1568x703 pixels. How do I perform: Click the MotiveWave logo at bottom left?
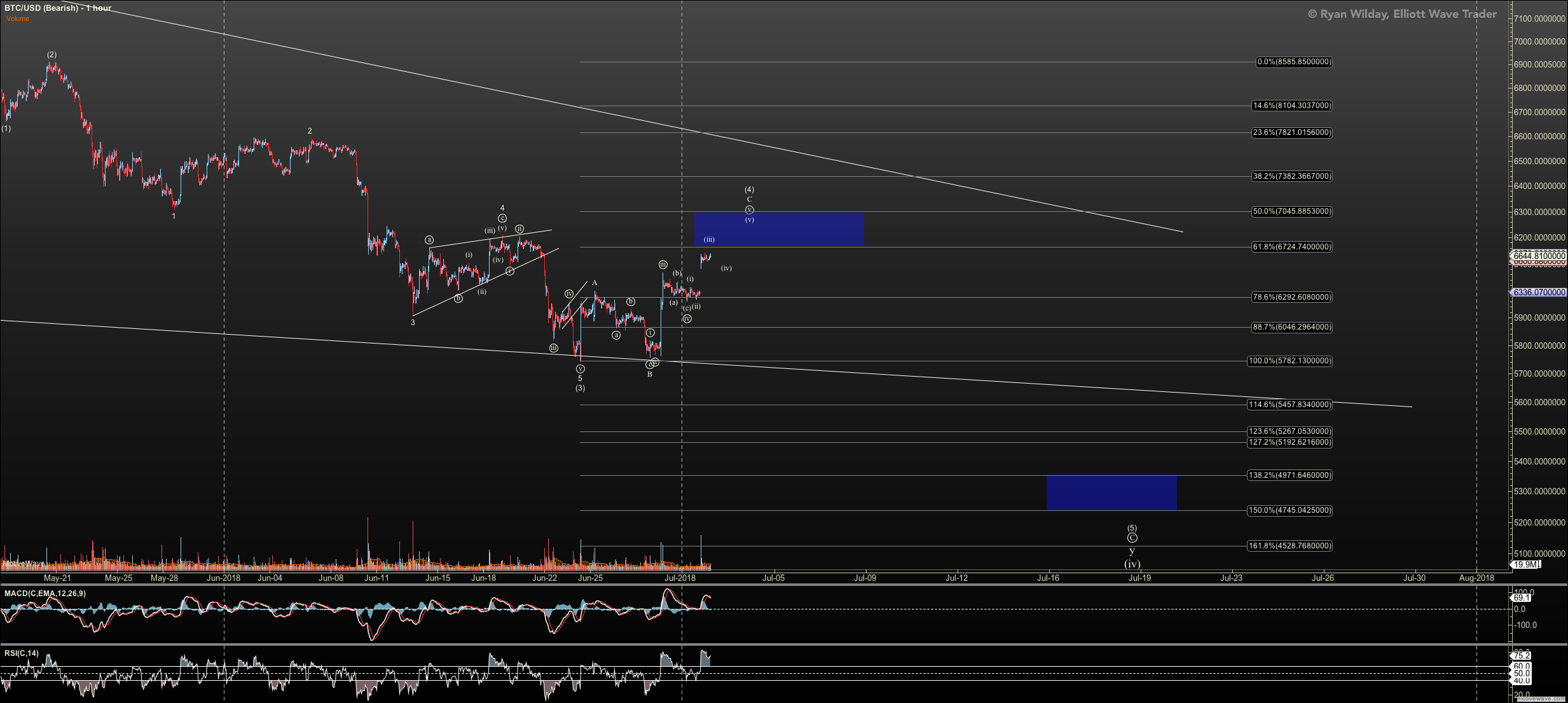point(24,564)
